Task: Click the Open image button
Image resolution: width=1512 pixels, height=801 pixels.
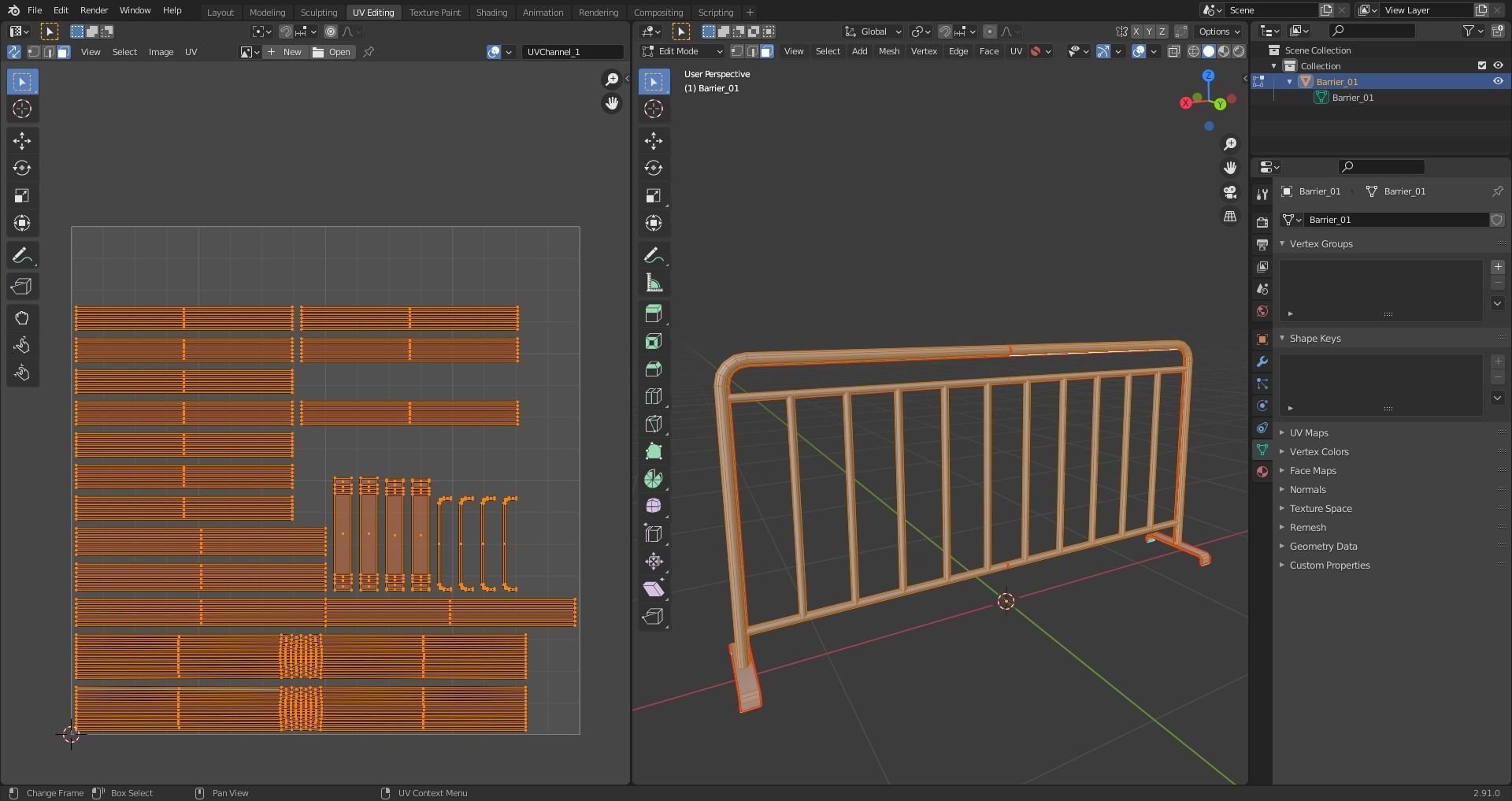Action: pyautogui.click(x=332, y=52)
